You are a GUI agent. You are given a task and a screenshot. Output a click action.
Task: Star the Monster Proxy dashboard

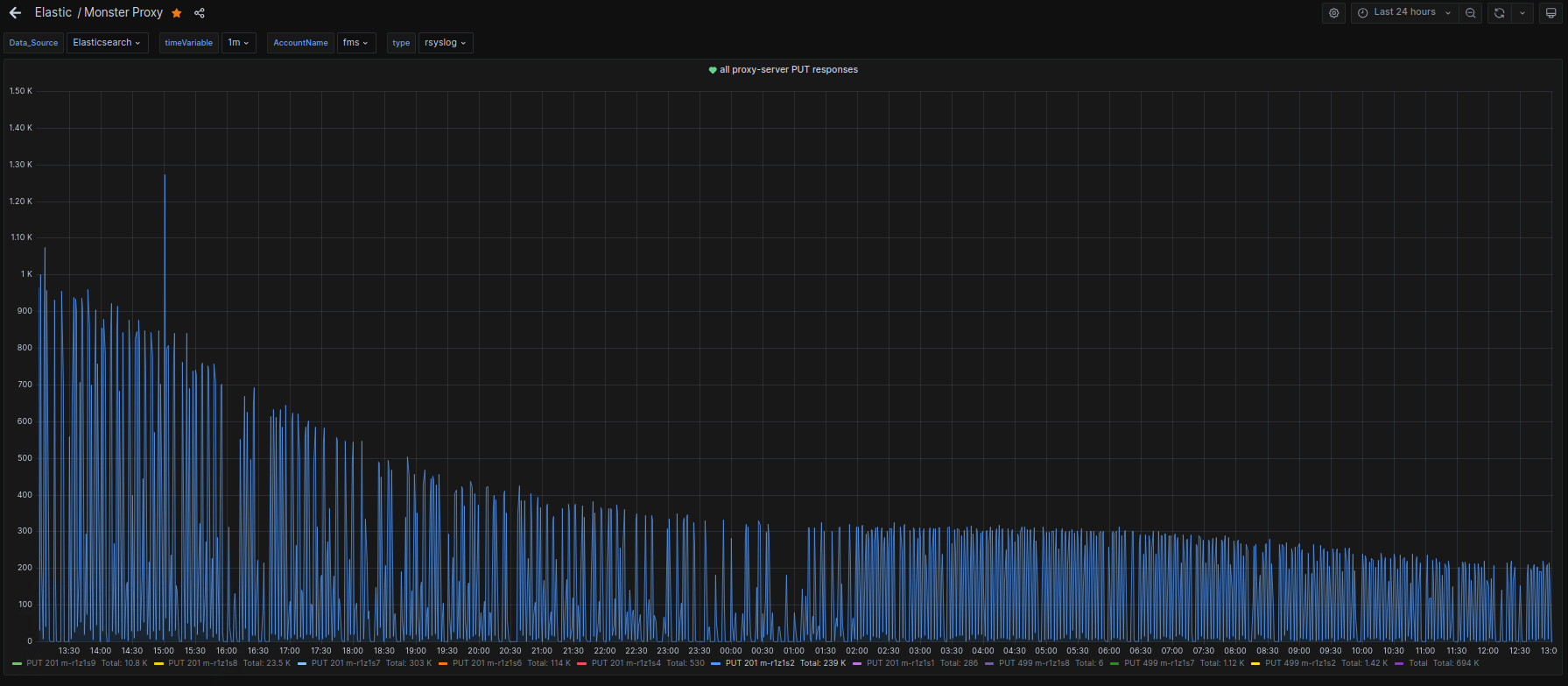[177, 13]
